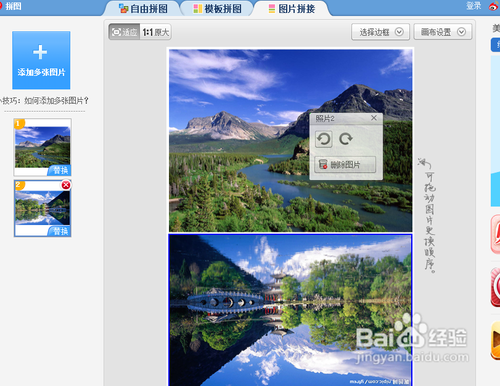500x386 pixels.
Task: Toggle 1:1 原大 original size view
Action: pyautogui.click(x=156, y=32)
